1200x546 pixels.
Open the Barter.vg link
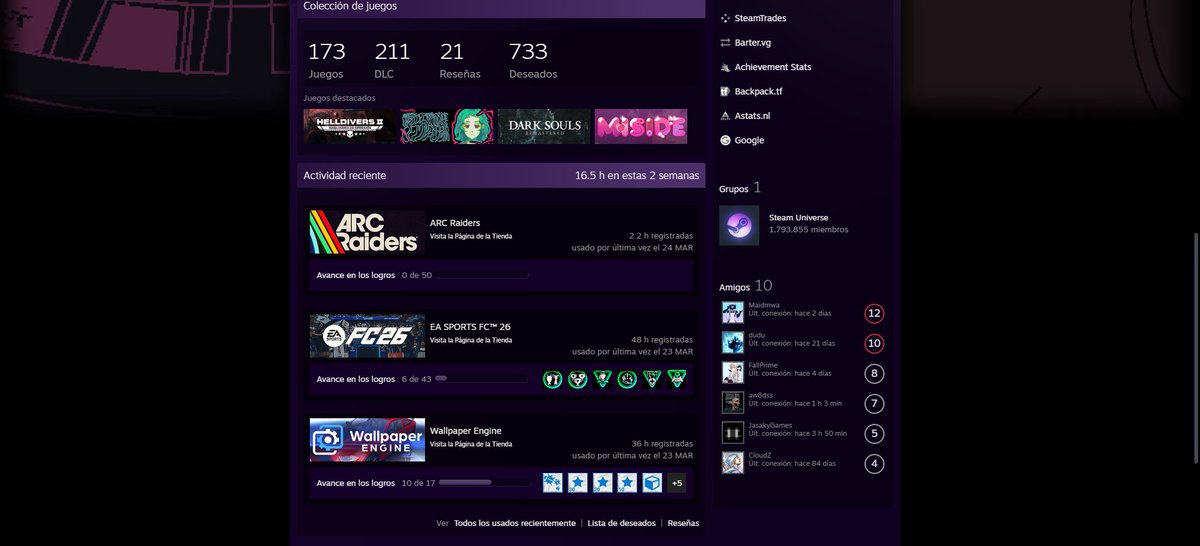(752, 43)
